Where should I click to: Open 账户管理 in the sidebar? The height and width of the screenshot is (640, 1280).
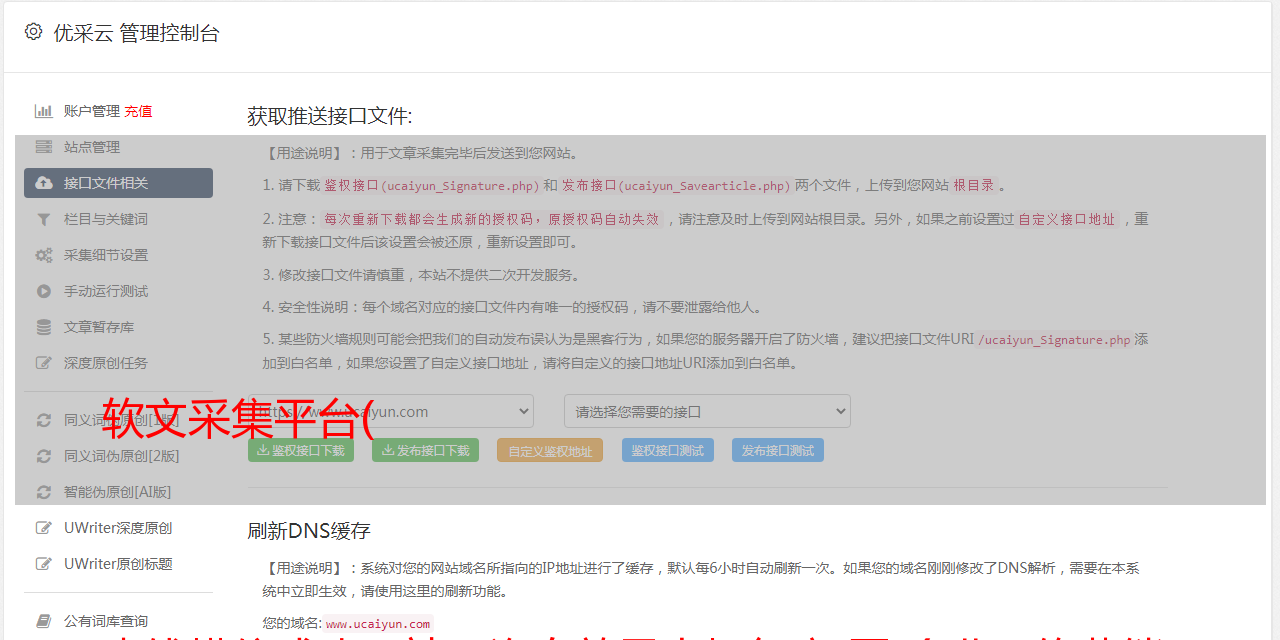coord(92,111)
